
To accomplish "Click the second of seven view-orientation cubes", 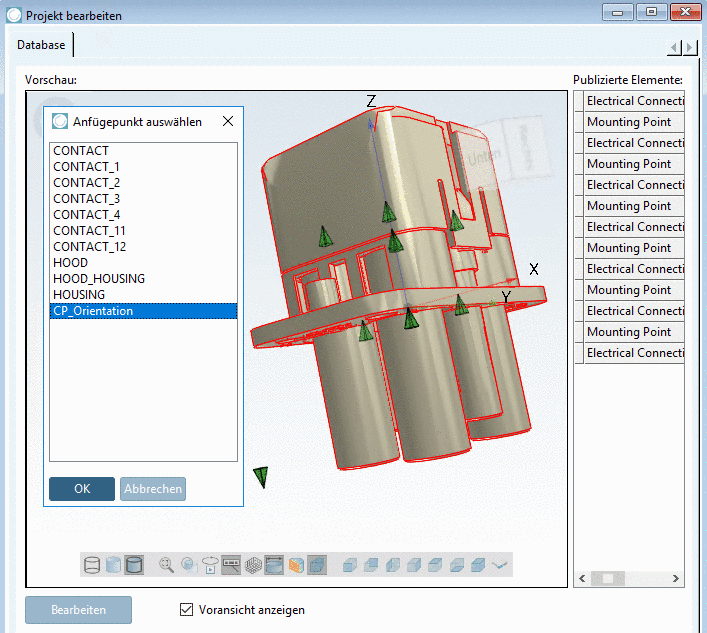I will [371, 565].
